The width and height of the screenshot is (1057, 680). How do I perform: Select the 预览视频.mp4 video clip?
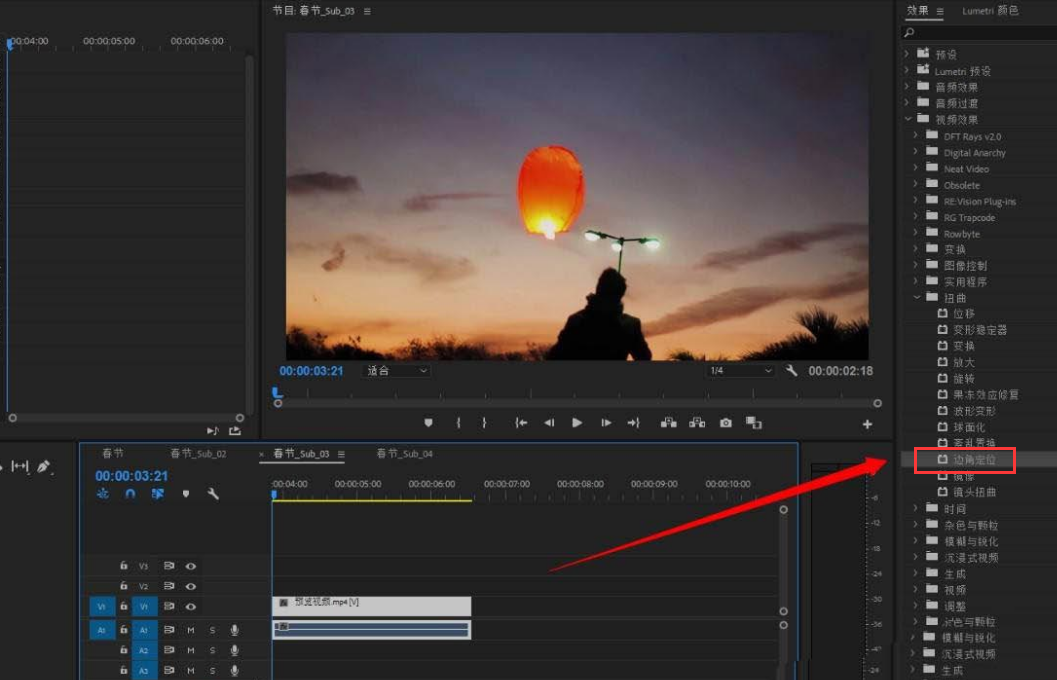(x=371, y=606)
